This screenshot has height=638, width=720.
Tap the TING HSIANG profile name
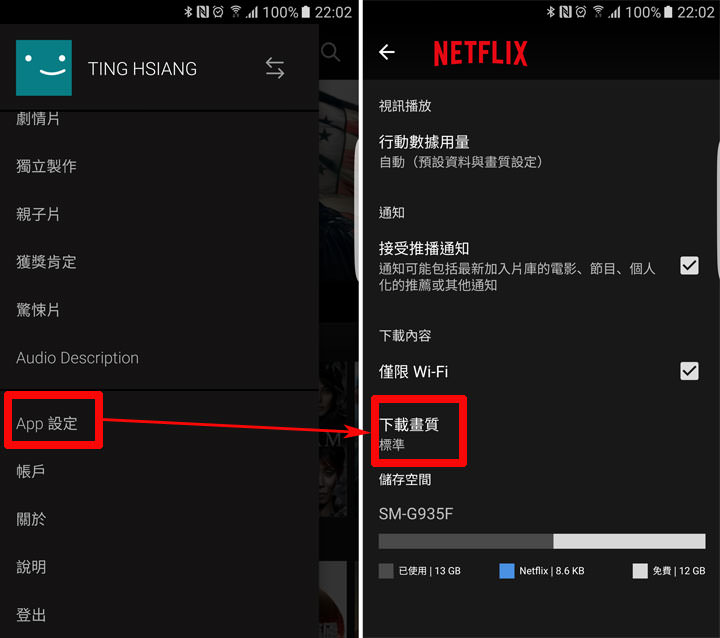[x=142, y=69]
